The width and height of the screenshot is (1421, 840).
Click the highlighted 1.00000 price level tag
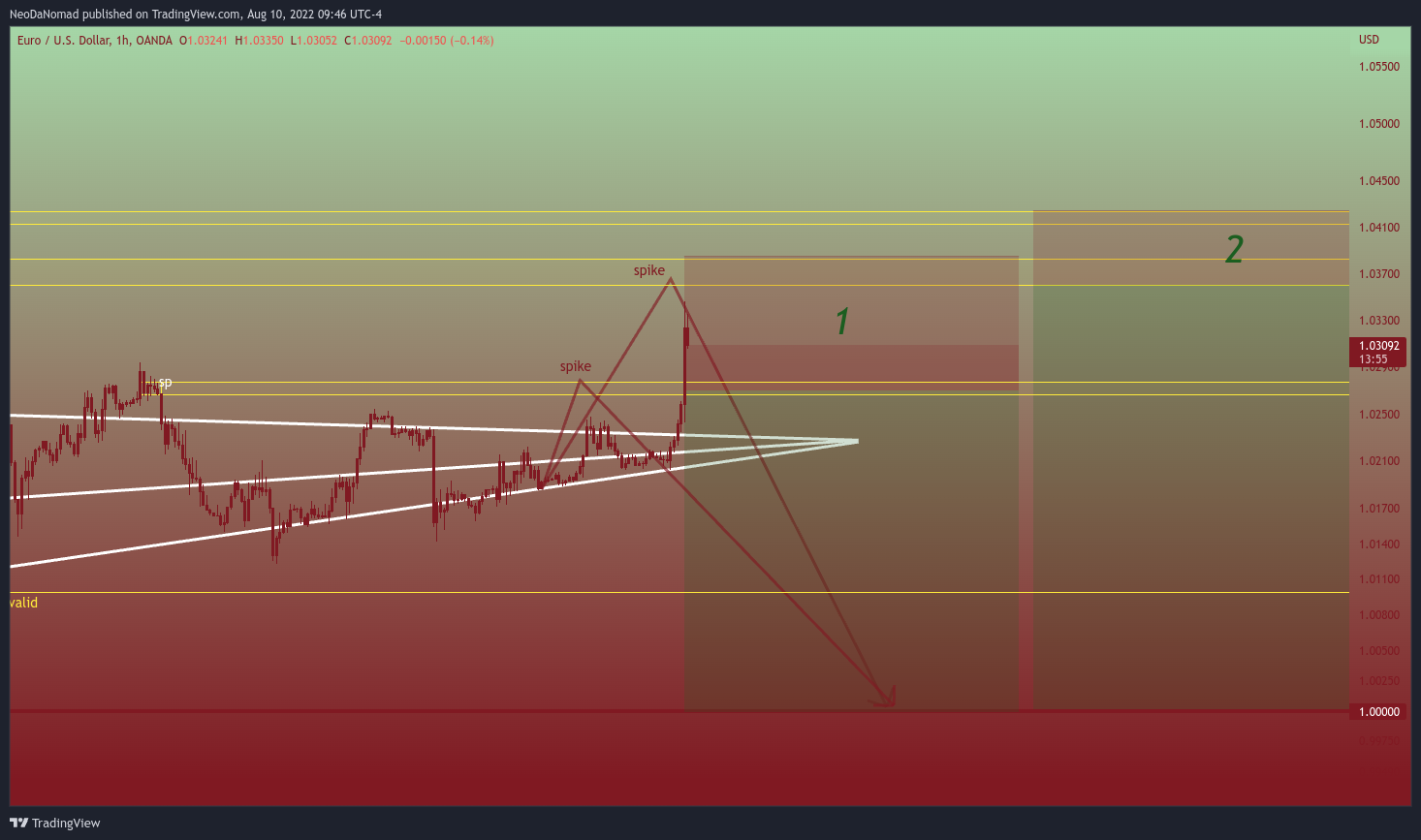pyautogui.click(x=1377, y=712)
